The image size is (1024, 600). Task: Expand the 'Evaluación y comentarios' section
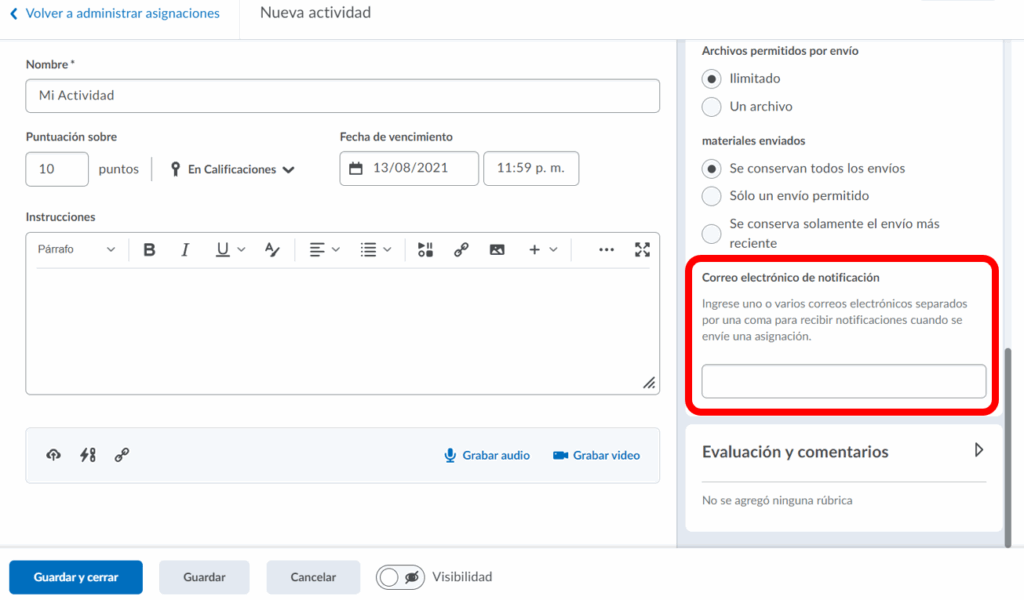[x=978, y=451]
